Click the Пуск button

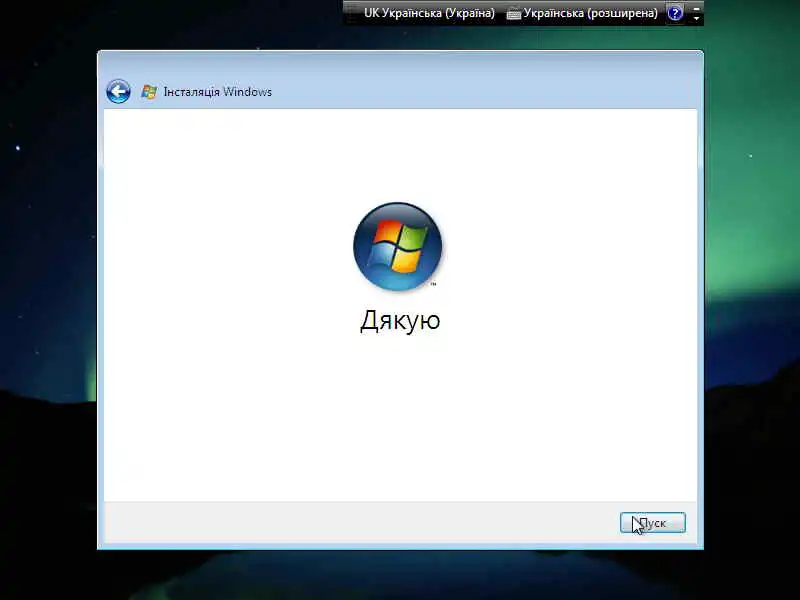pyautogui.click(x=653, y=523)
